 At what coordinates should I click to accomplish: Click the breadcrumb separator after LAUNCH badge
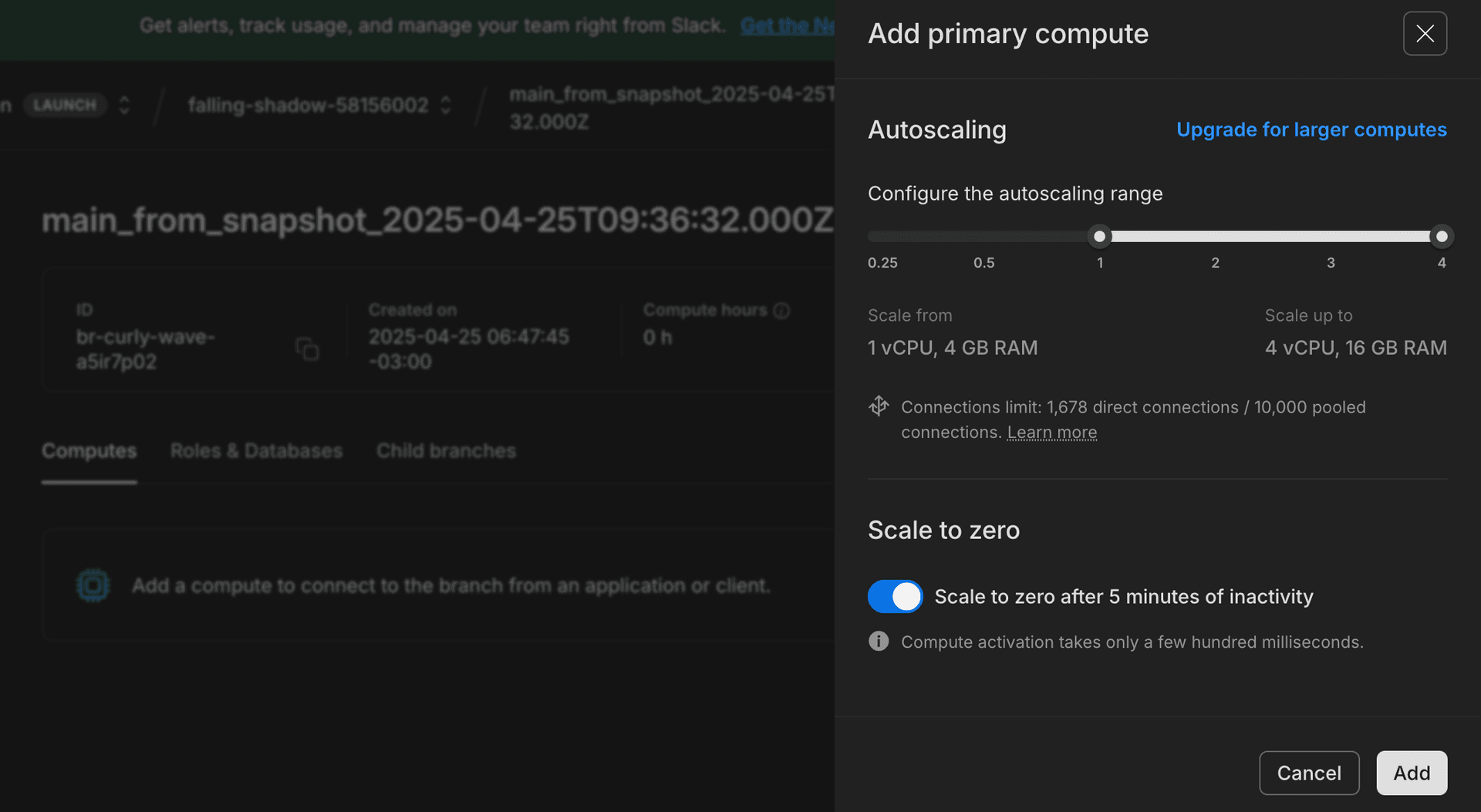point(157,106)
